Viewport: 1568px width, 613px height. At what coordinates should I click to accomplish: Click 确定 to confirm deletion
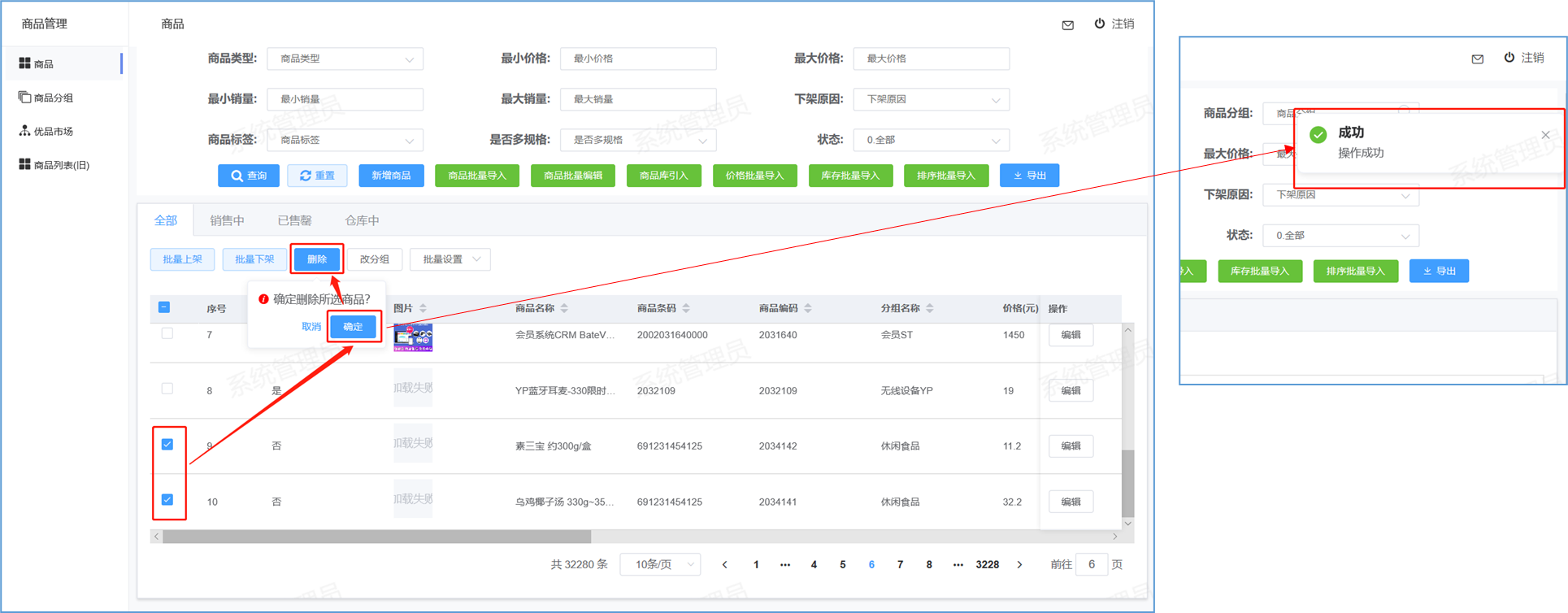pos(353,327)
